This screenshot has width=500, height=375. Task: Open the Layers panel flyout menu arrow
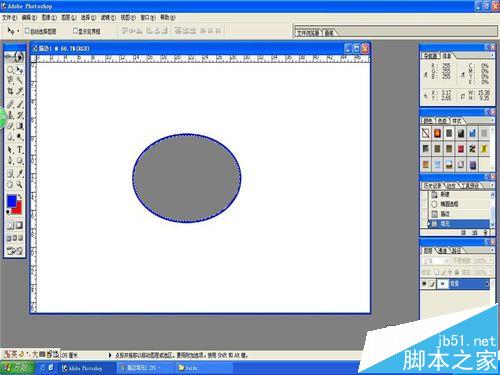point(492,250)
